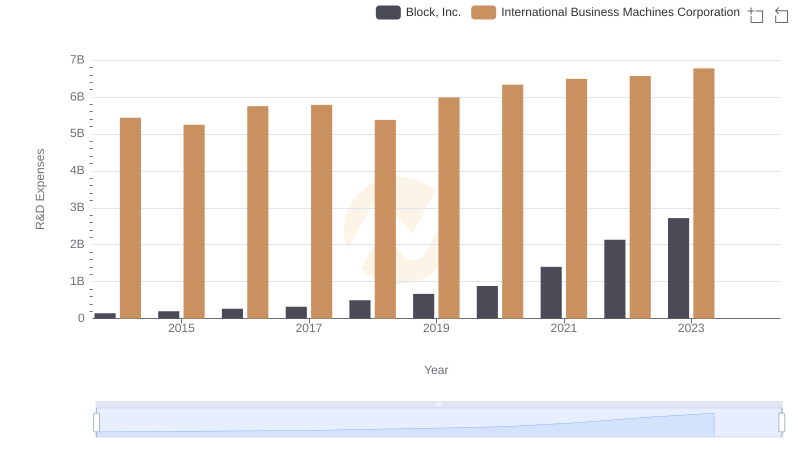Click the 2018 IBM bar
The width and height of the screenshot is (800, 461).
click(385, 219)
